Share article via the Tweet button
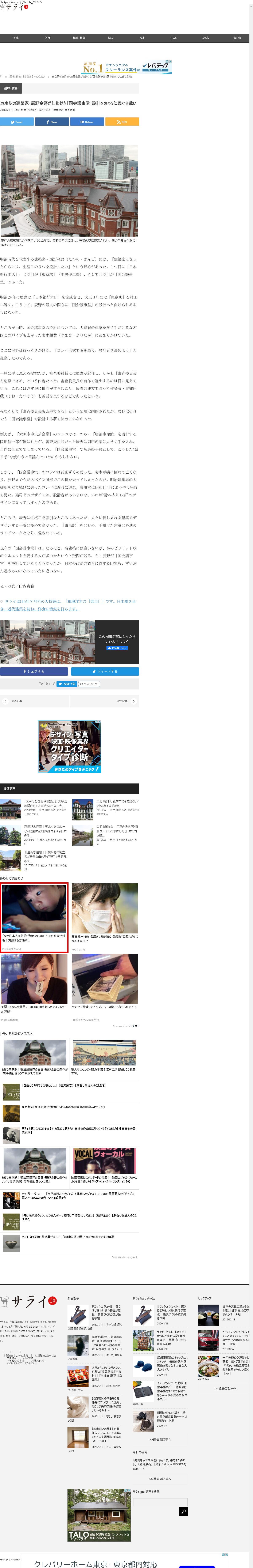This screenshot has height=1568, width=253. pyautogui.click(x=17, y=122)
